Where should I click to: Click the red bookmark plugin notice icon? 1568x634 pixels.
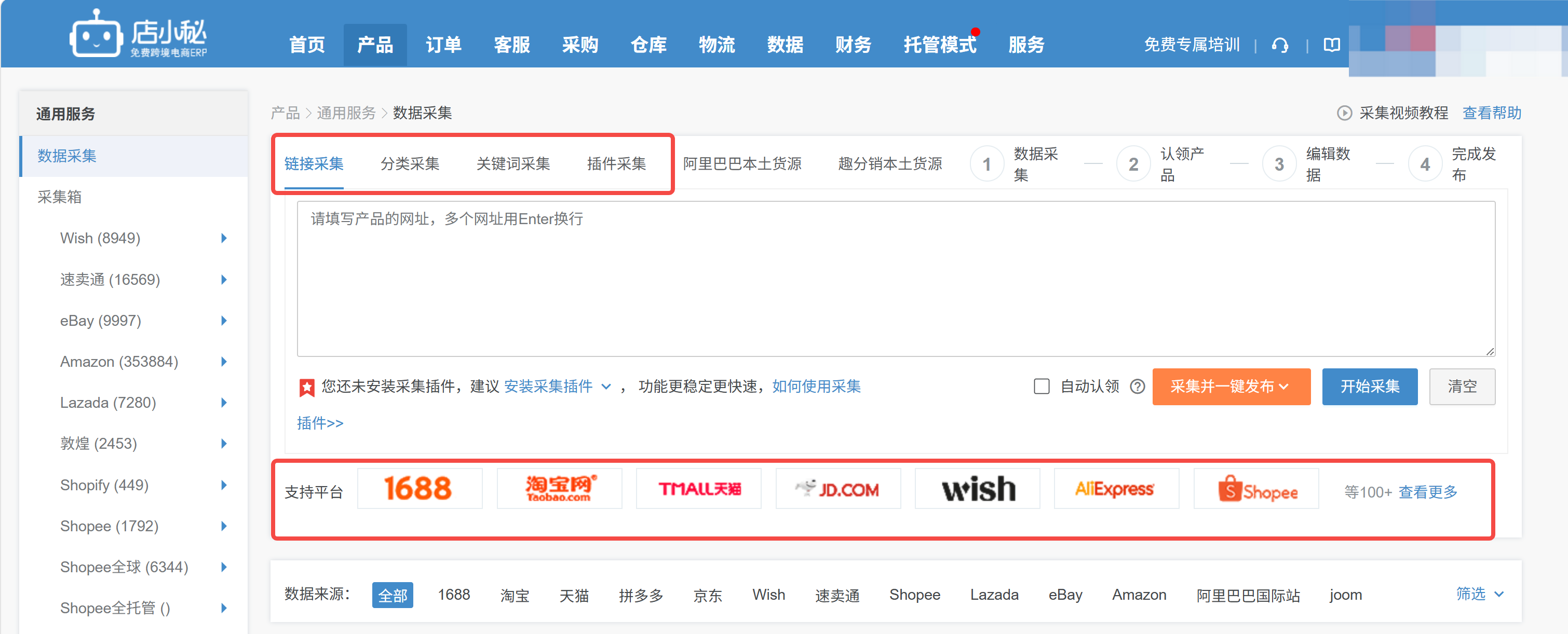tap(307, 387)
